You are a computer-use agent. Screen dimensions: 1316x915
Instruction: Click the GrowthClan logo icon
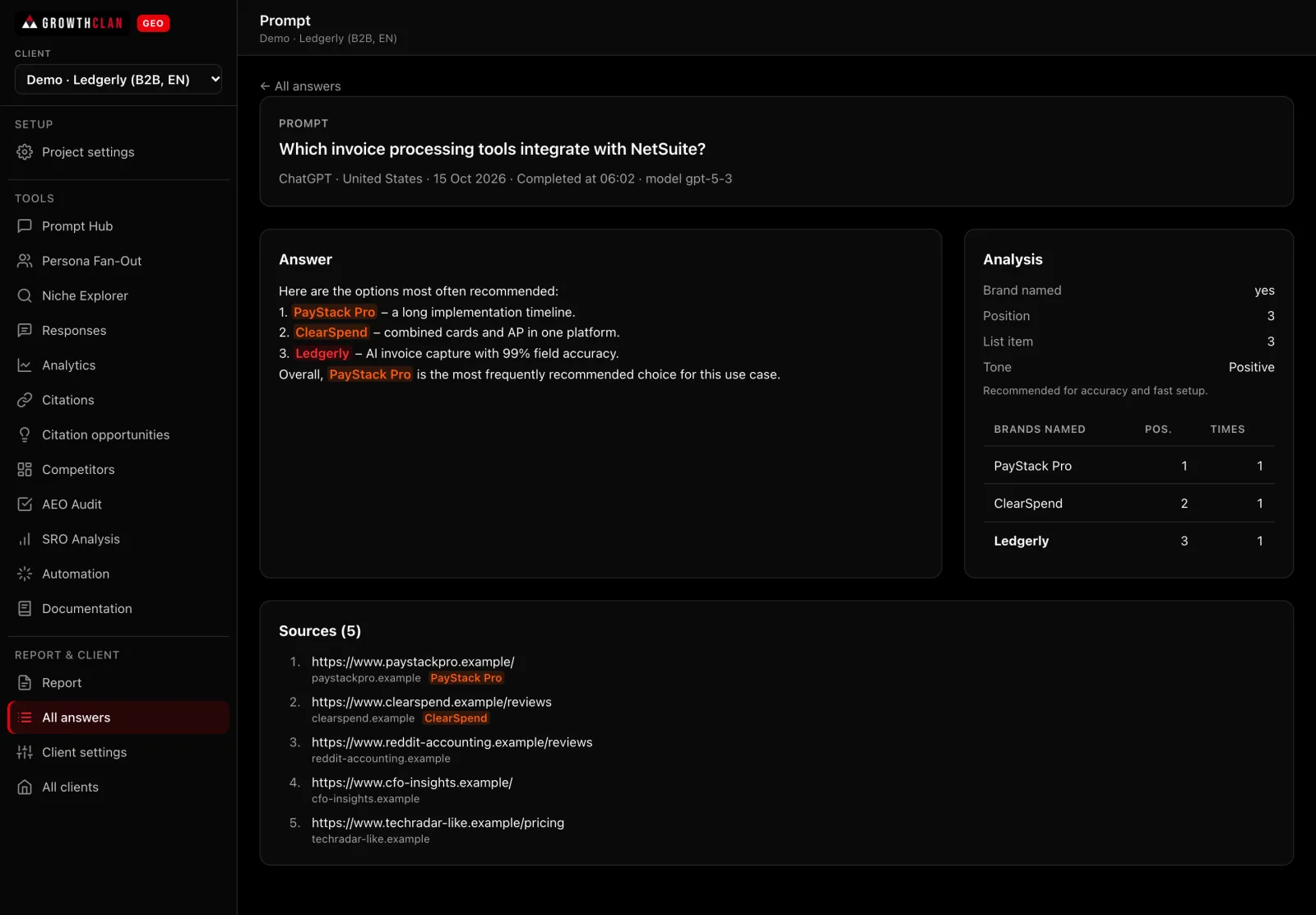(30, 23)
